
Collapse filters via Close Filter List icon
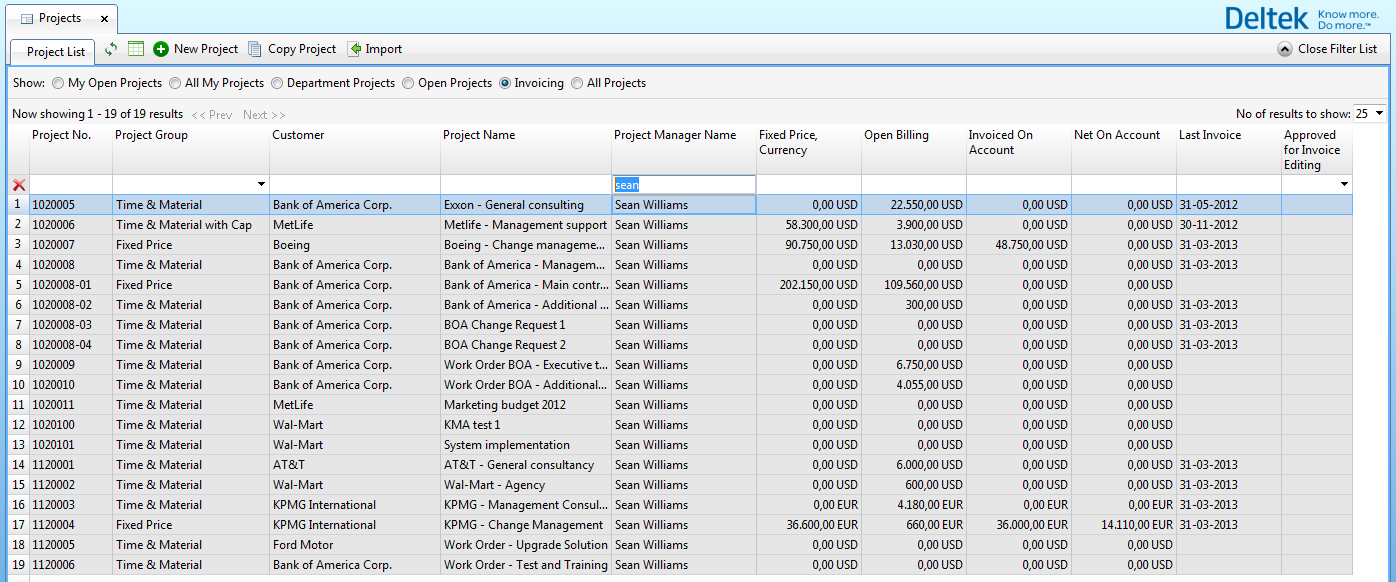click(1285, 49)
